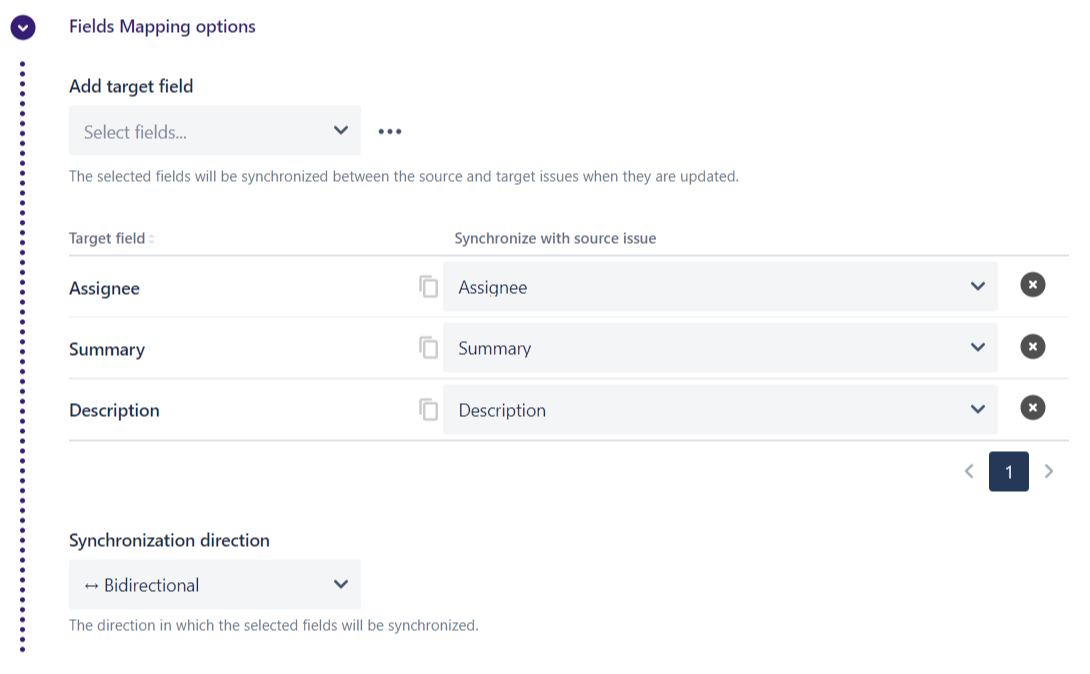Remove the Description field mapping
The height and width of the screenshot is (674, 1090).
point(1032,408)
